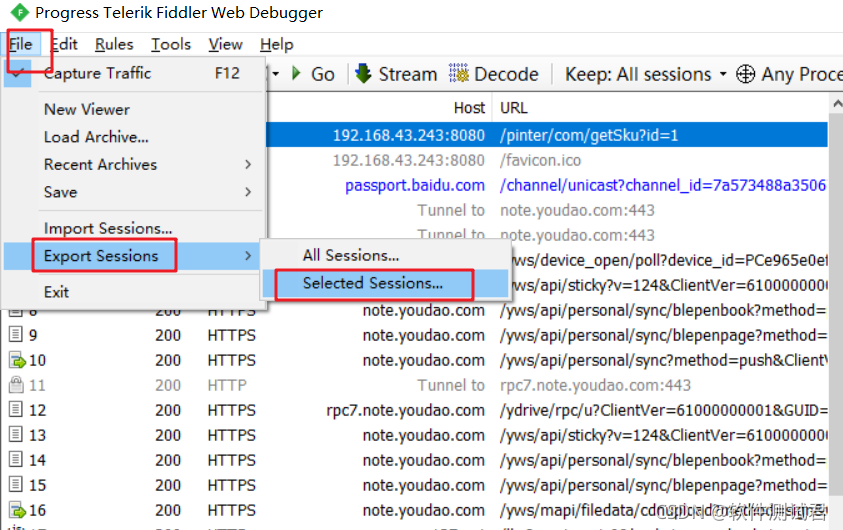Click the sessions list scroll up arrow
The height and width of the screenshot is (530, 843).
[837, 103]
